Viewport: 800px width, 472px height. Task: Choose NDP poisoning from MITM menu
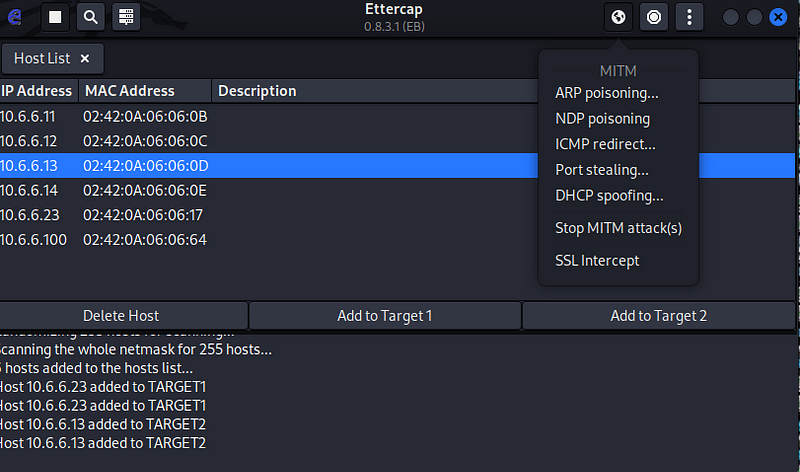tap(603, 118)
